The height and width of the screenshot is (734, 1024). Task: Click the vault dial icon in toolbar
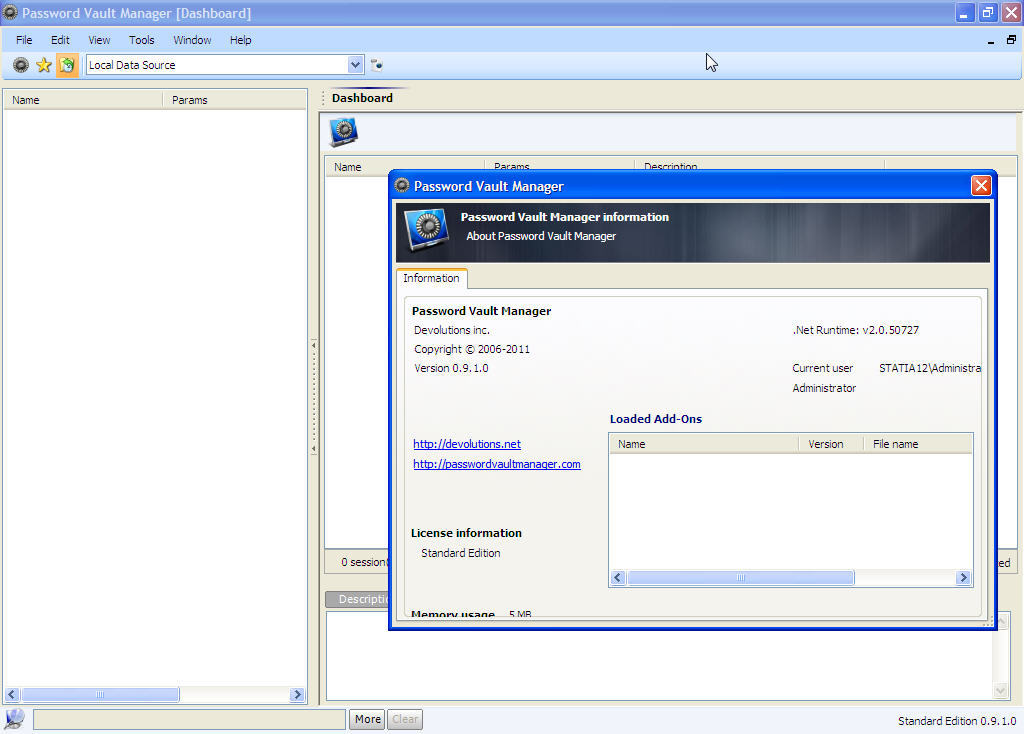coord(21,65)
